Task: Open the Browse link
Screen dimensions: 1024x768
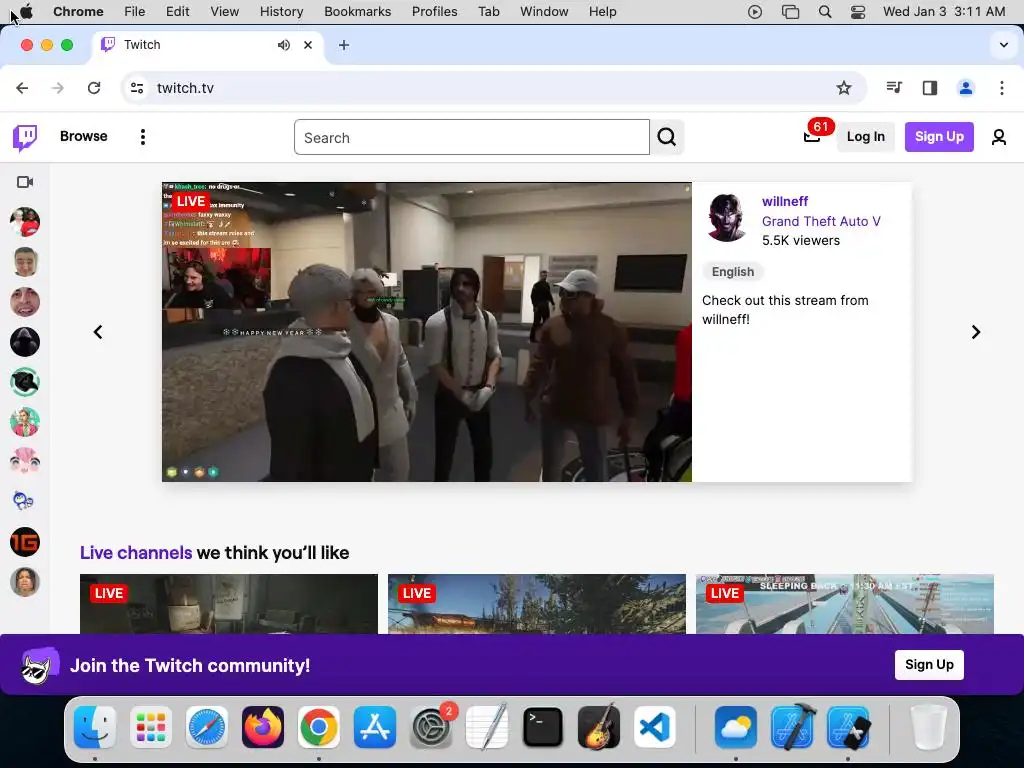Action: pos(84,136)
